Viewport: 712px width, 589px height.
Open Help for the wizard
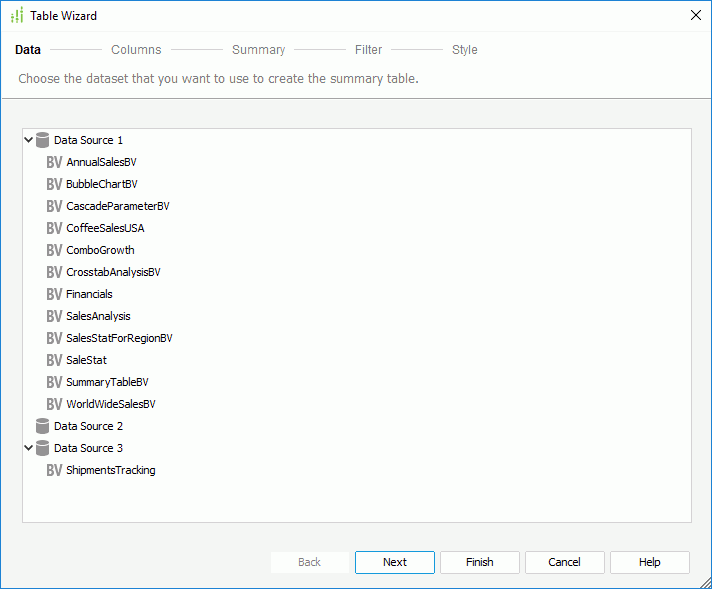650,562
